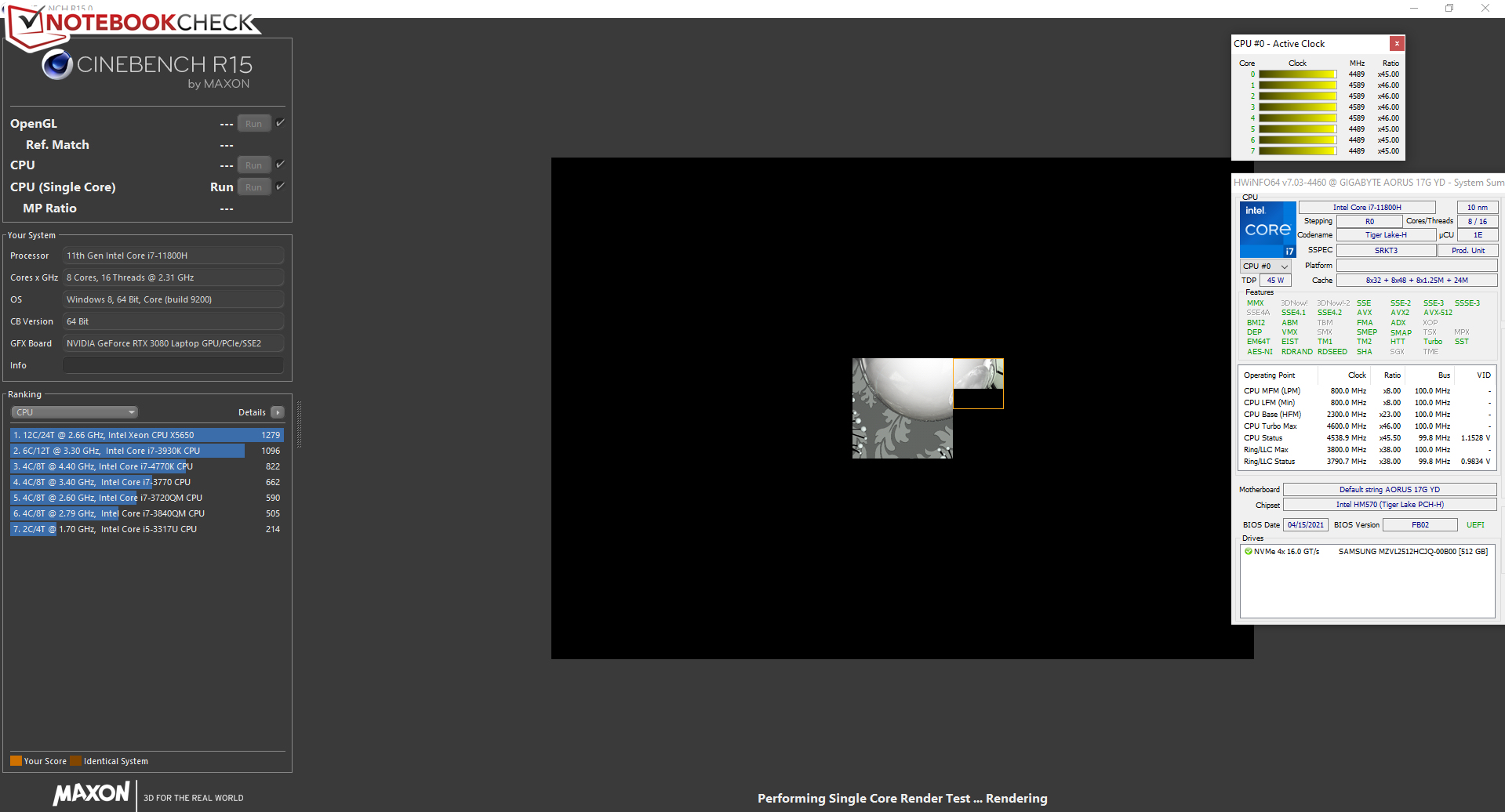This screenshot has width=1505, height=812.
Task: Click the SRKT3 SSPEC field in HWiNFO
Action: (x=1386, y=251)
